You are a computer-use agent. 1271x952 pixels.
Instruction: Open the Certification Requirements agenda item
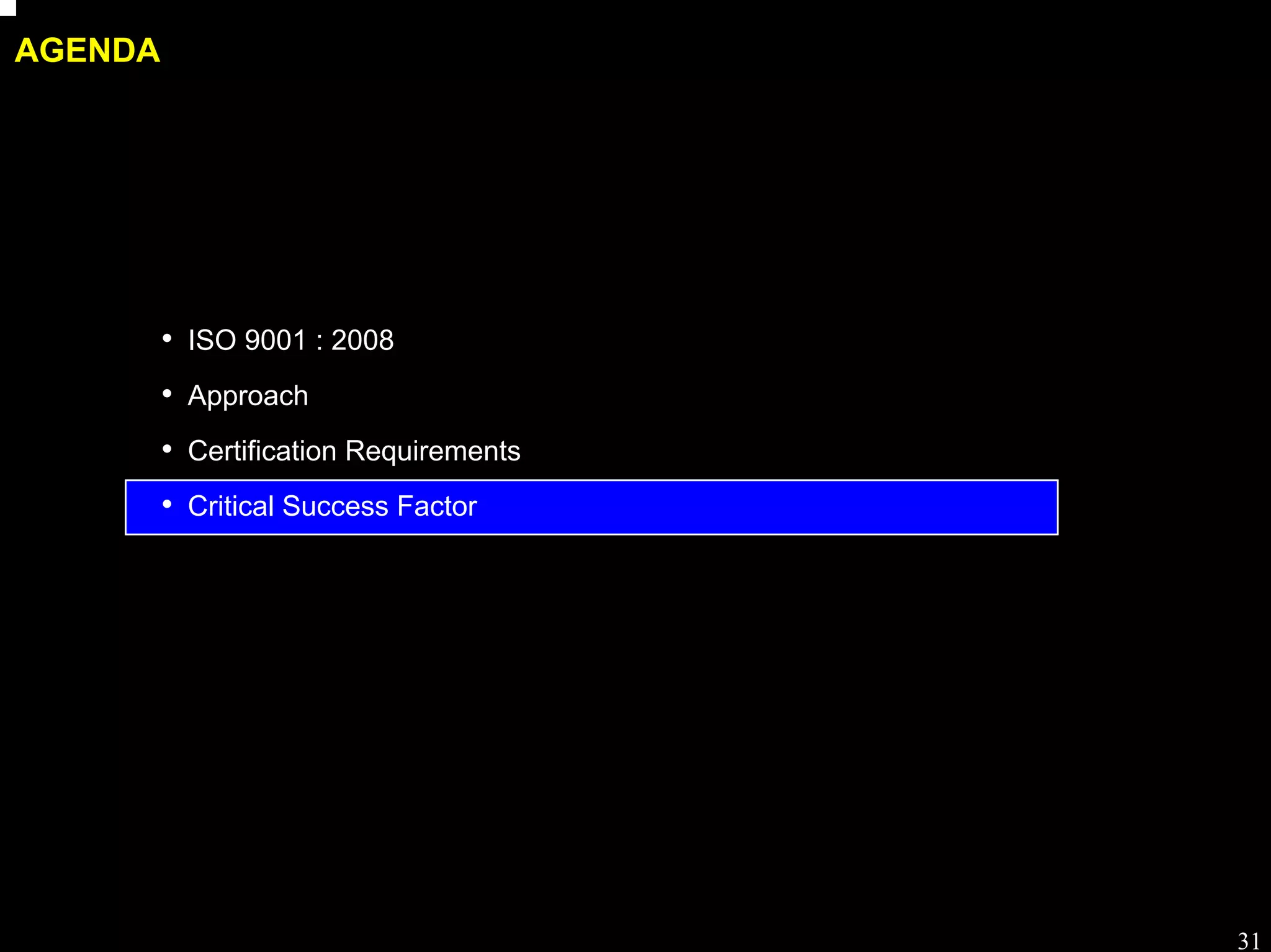354,451
